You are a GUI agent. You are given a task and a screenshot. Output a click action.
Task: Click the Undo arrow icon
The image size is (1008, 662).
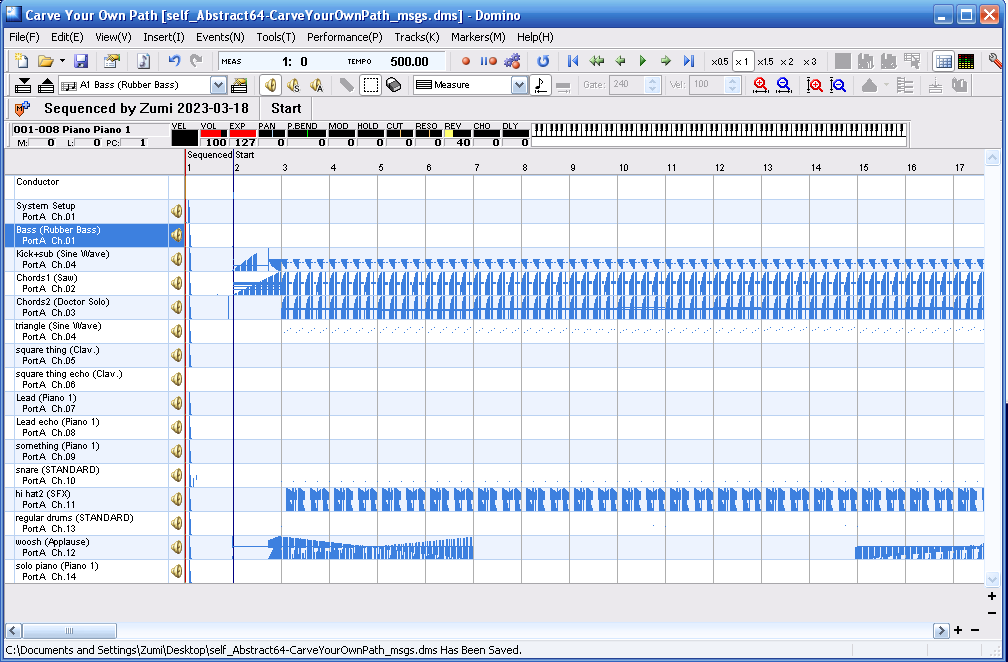point(174,61)
